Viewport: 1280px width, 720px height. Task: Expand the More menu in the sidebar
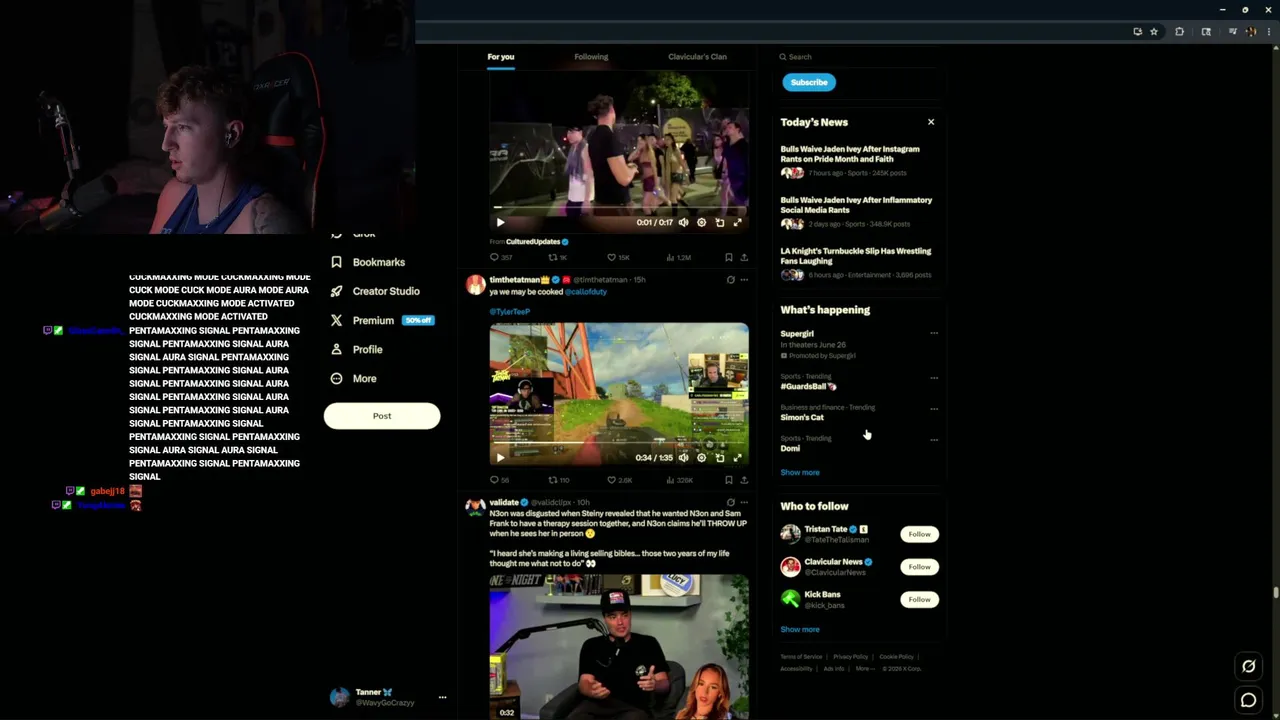(x=353, y=378)
